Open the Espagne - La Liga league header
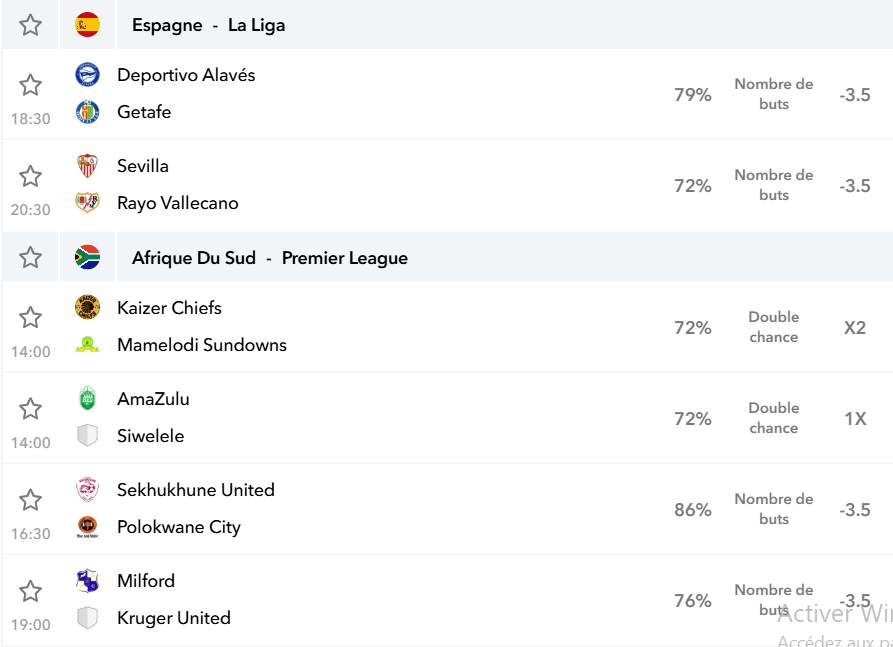Viewport: 893px width, 647px height. click(x=208, y=25)
